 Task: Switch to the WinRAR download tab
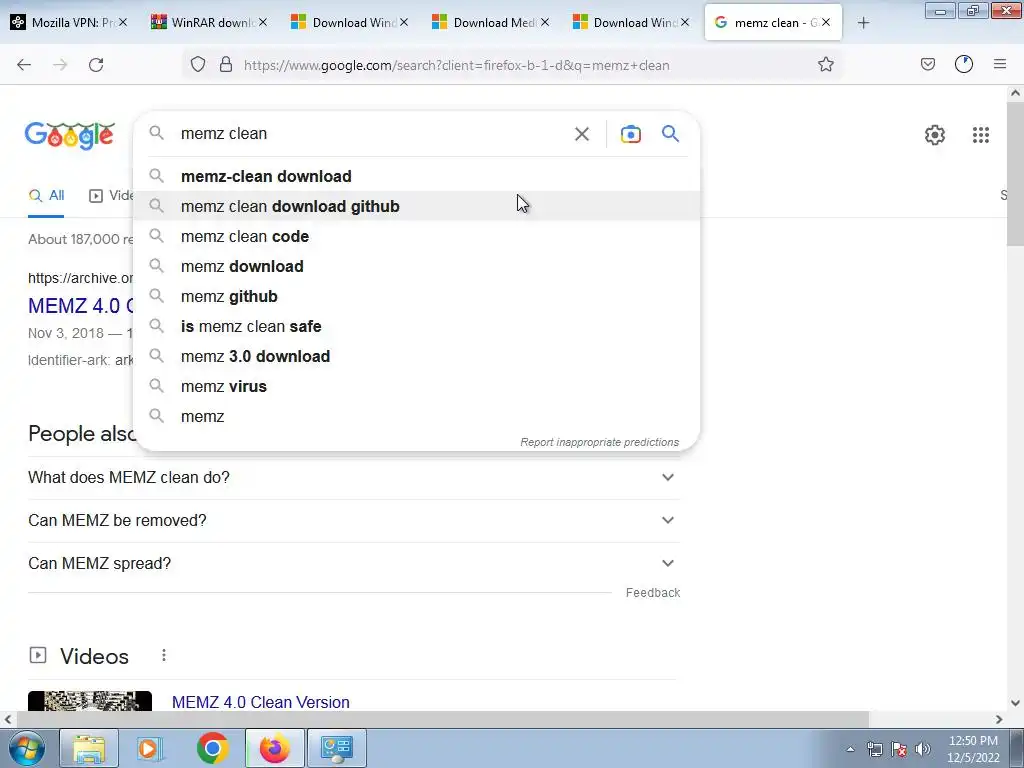point(209,23)
